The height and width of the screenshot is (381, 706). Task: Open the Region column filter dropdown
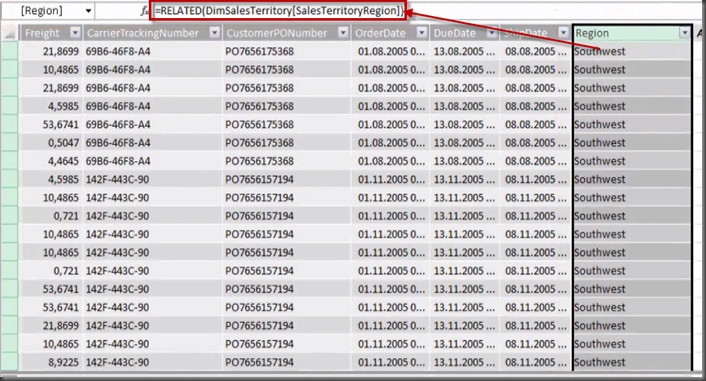(685, 32)
